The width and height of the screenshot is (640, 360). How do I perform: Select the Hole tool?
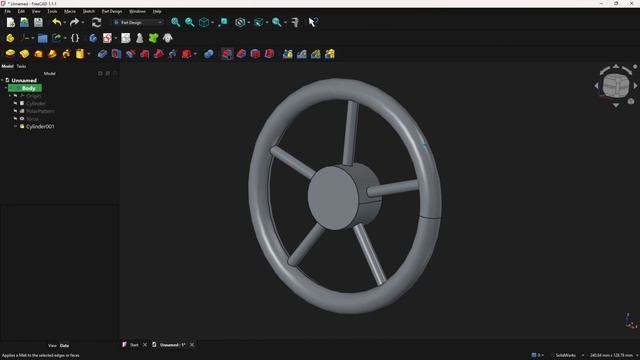[x=116, y=54]
